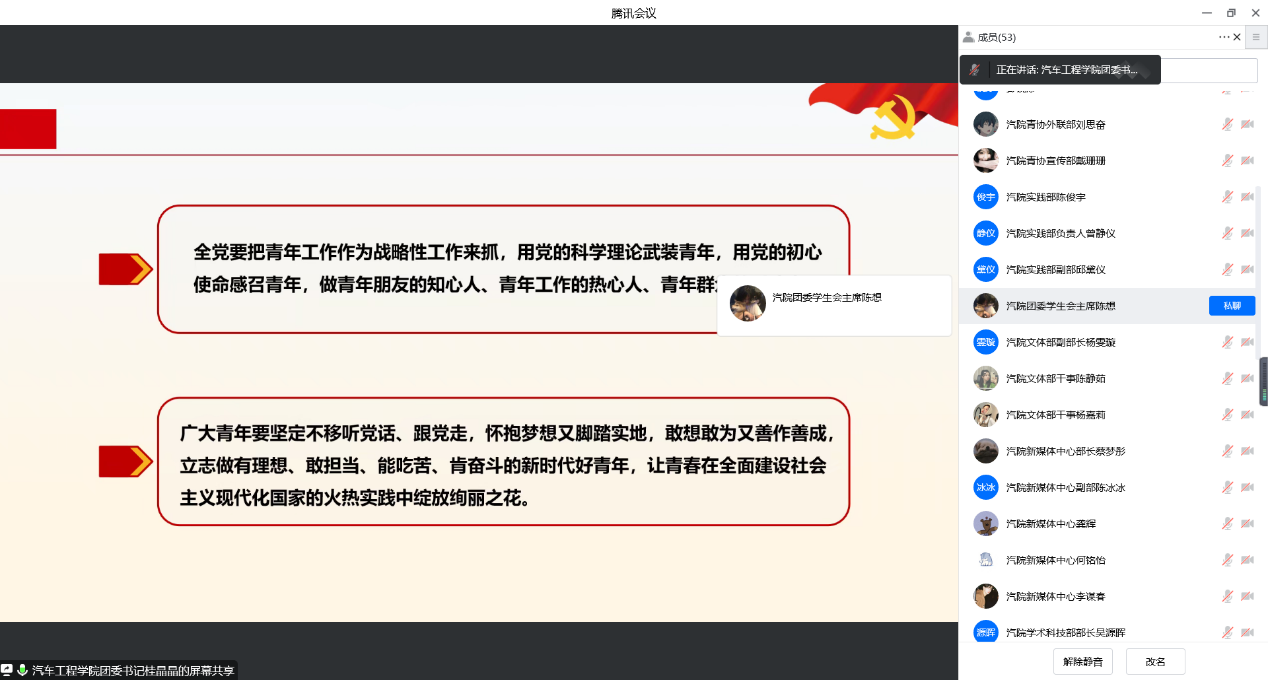Open the members panel three-dots menu
Screen dimensions: 1268x680
(1223, 37)
